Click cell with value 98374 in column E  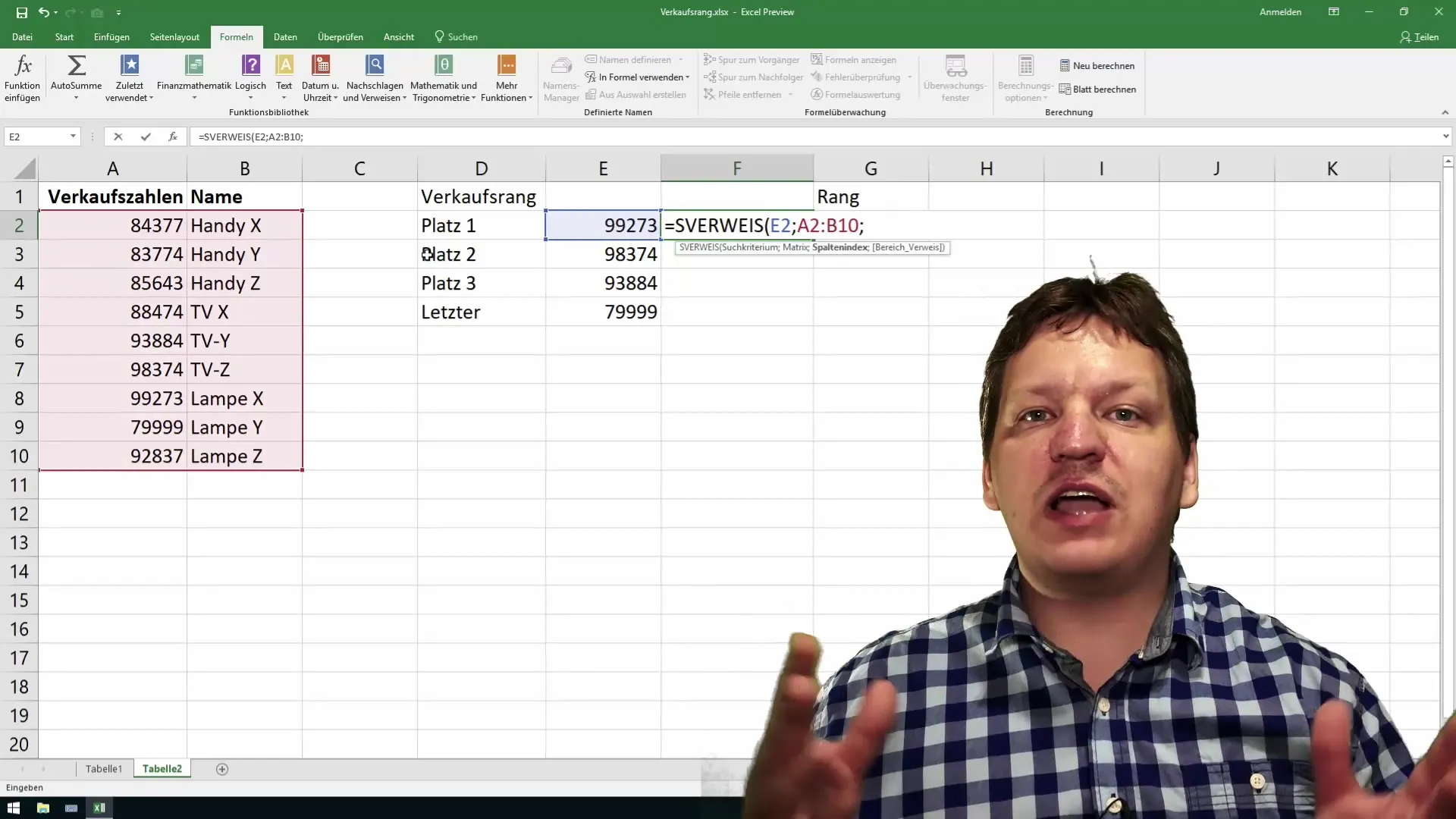coord(603,254)
